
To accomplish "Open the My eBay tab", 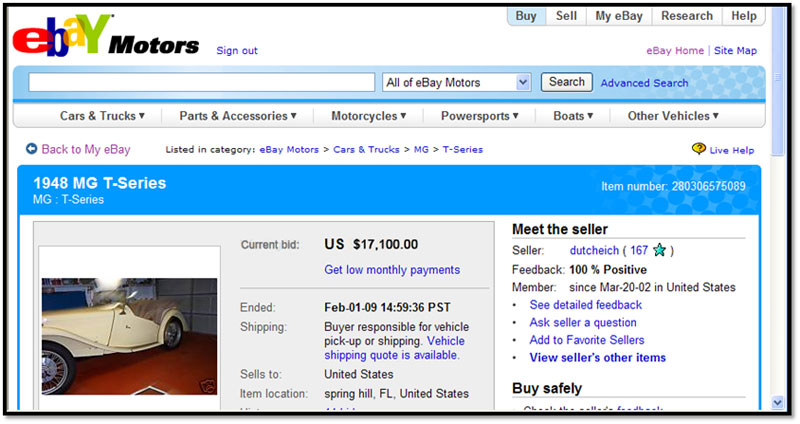I will (x=619, y=16).
